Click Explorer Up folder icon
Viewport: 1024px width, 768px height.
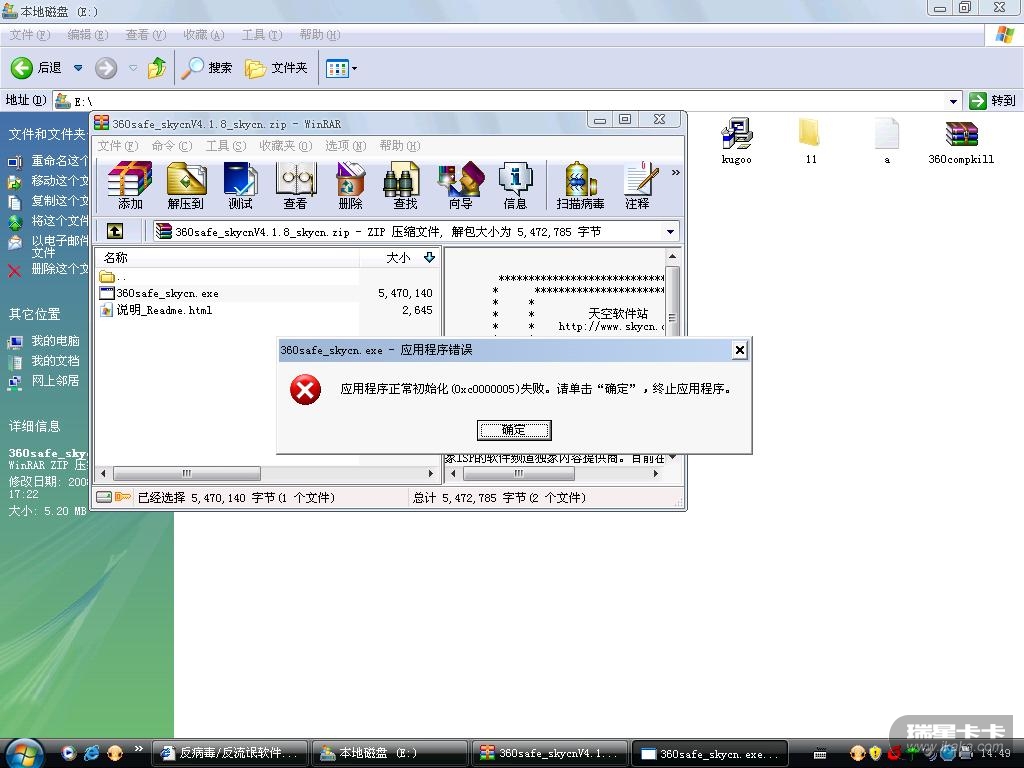click(157, 67)
